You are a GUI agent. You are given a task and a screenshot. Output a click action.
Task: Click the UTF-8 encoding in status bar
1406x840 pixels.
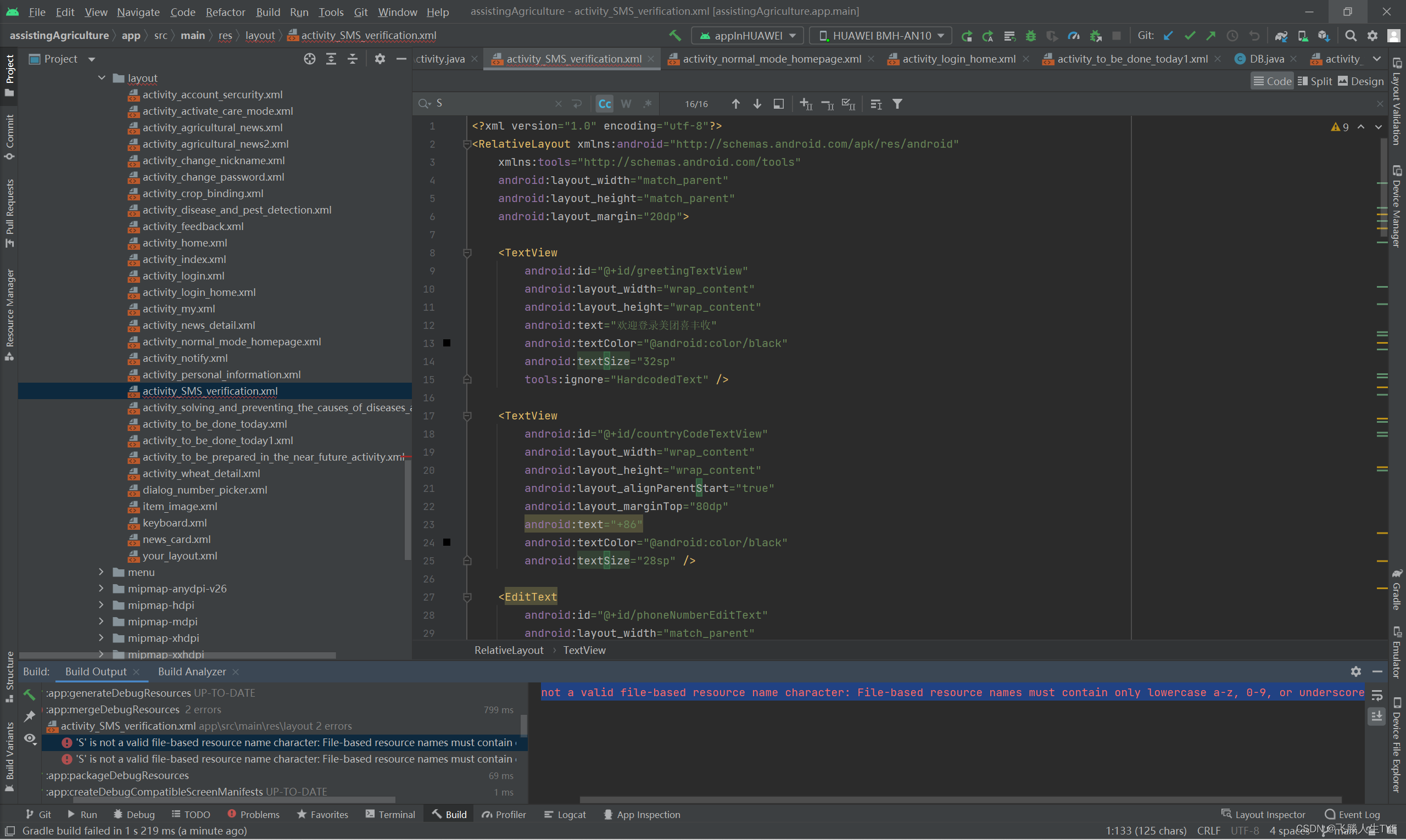tap(1245, 831)
